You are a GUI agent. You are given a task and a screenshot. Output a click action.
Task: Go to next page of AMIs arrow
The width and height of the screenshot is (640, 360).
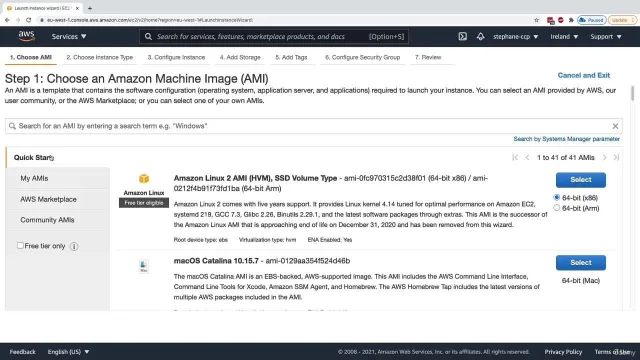(x=604, y=158)
